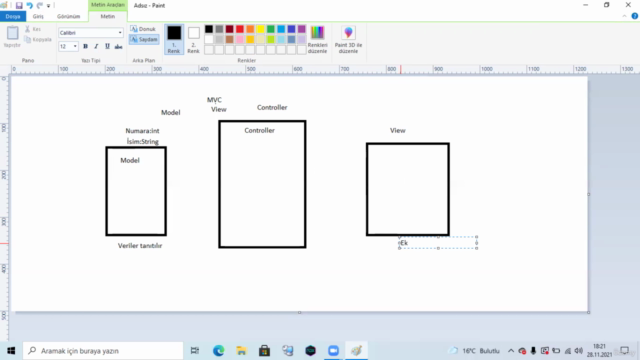This screenshot has height=360, width=640.
Task: Select the Metin Araçları contextual tab header
Action: click(108, 5)
